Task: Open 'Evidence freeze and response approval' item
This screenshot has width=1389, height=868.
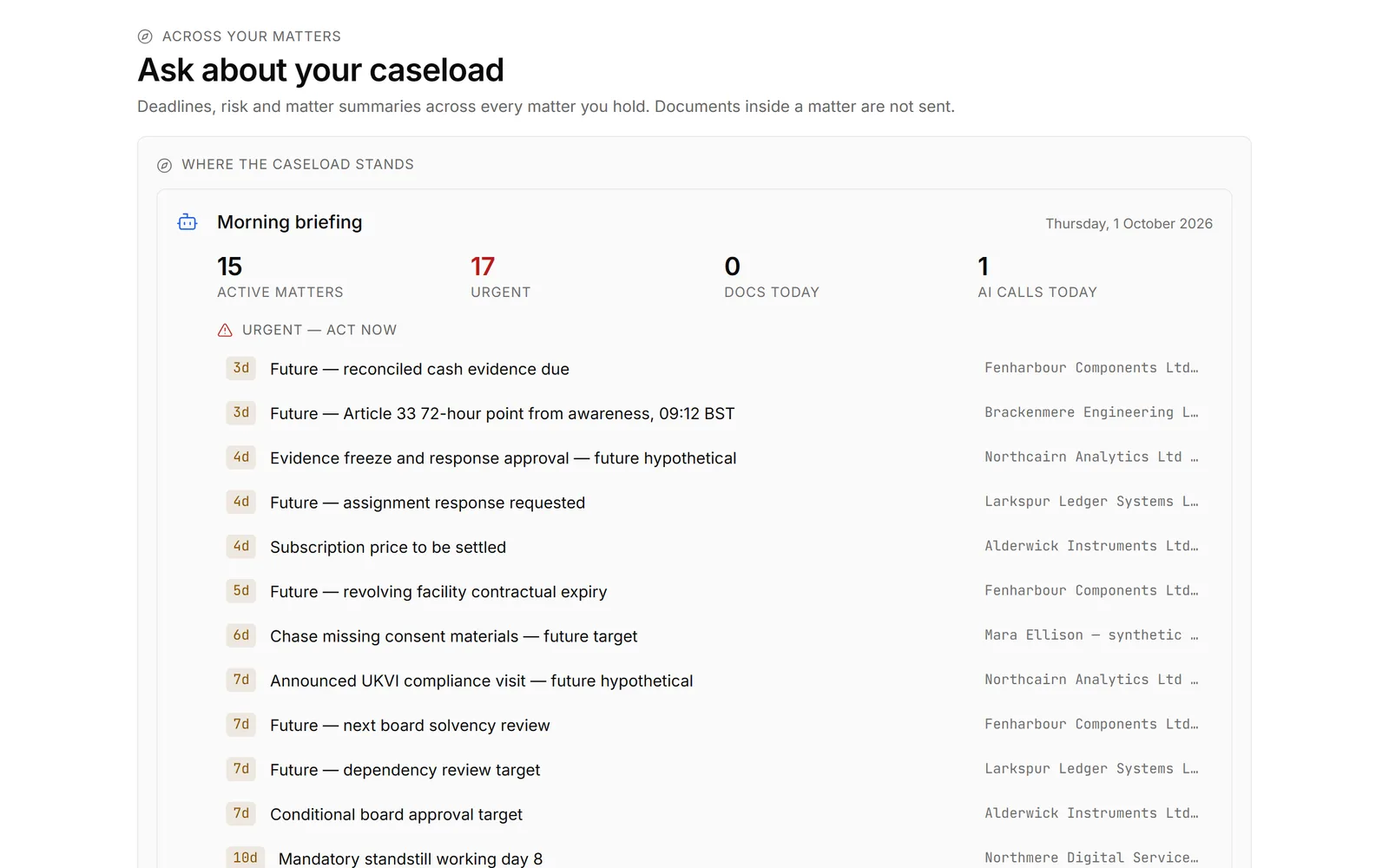Action: 712,457
